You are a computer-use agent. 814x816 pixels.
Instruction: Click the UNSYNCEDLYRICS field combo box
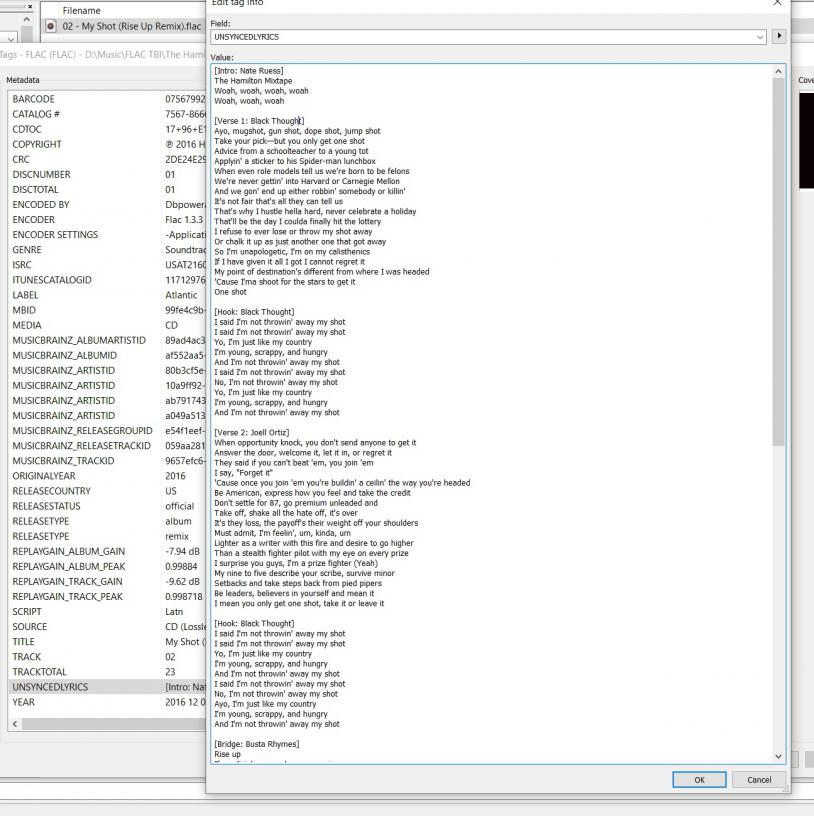click(x=482, y=37)
